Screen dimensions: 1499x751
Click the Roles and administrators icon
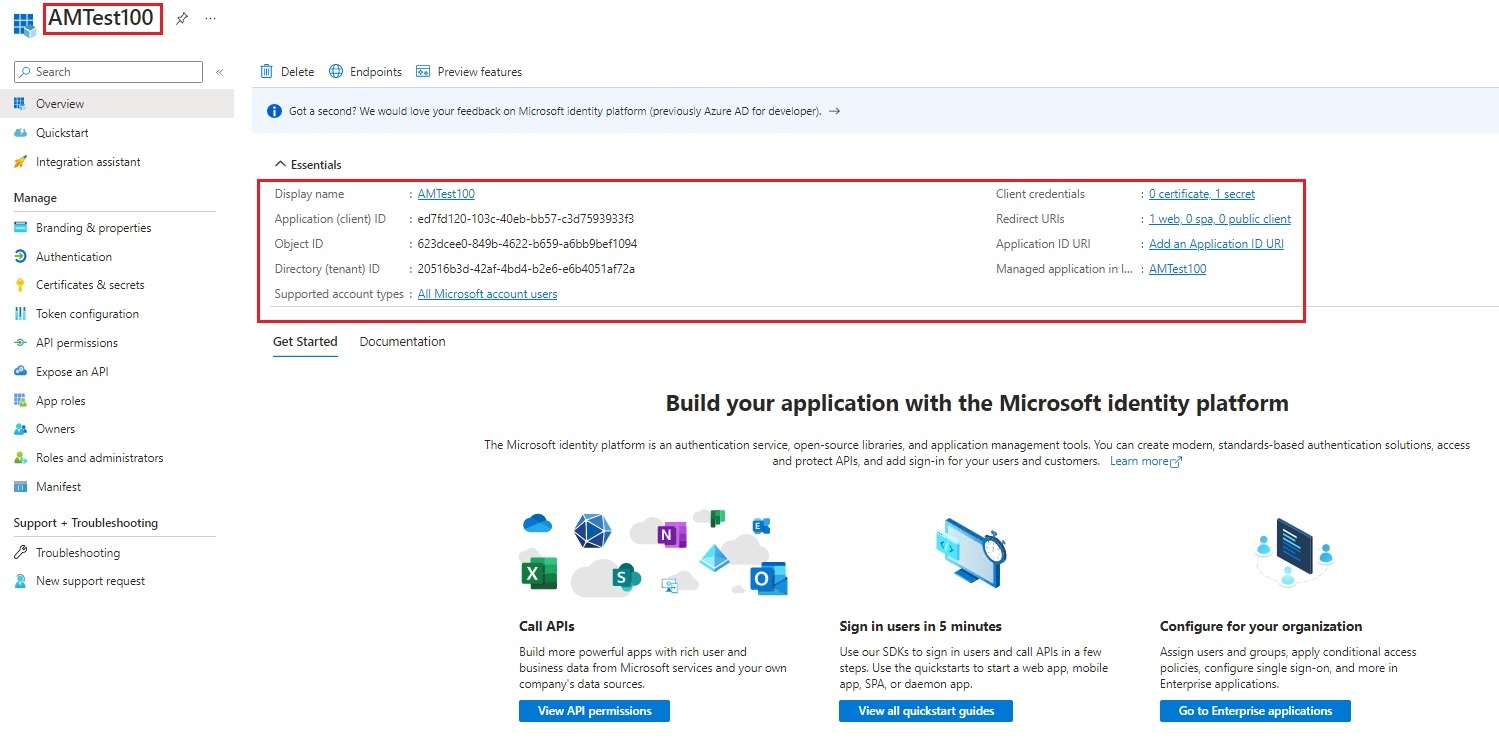20,458
